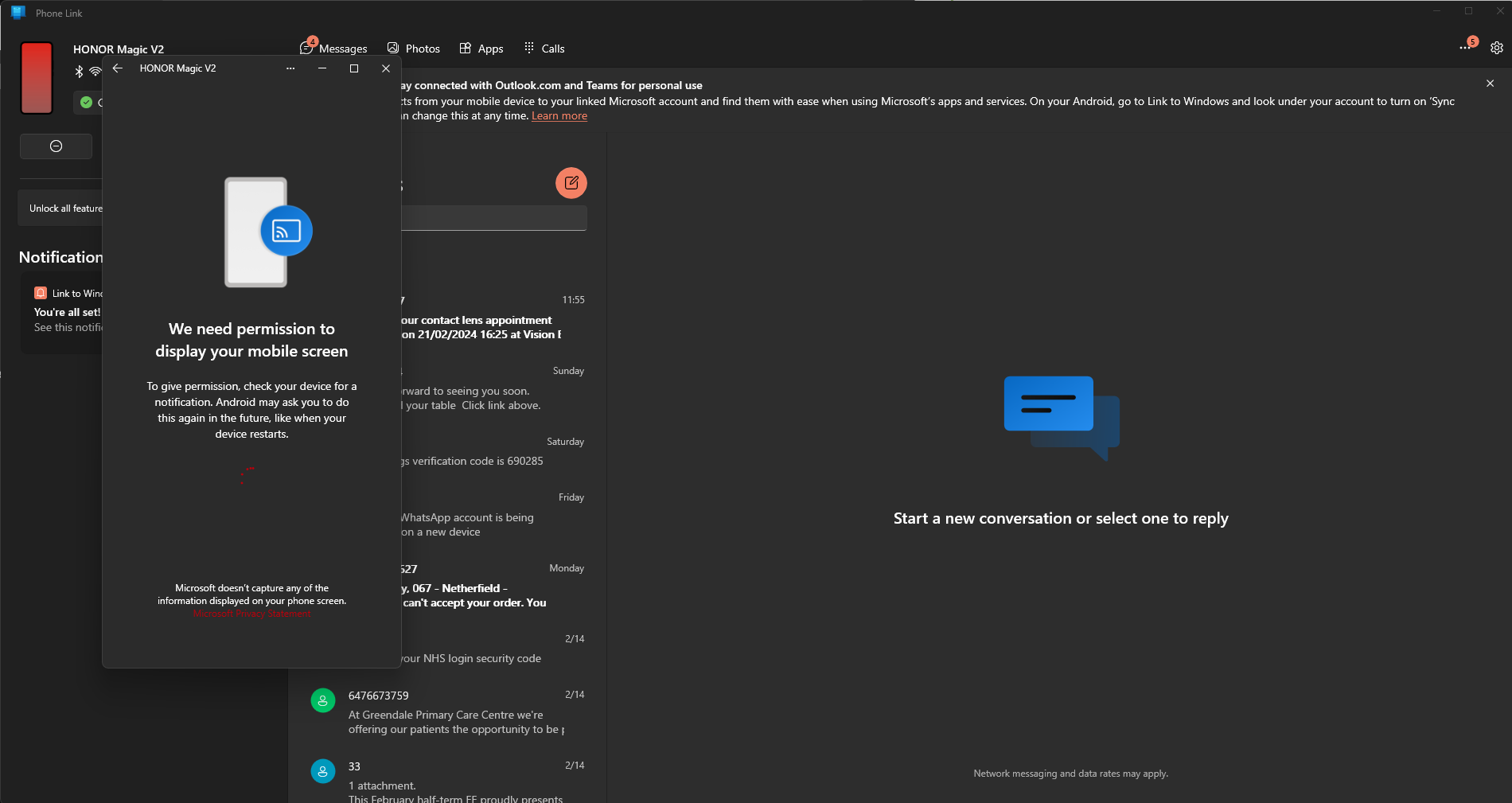Click the green avatar for 6476673759
This screenshot has height=803, width=1512.
click(323, 700)
